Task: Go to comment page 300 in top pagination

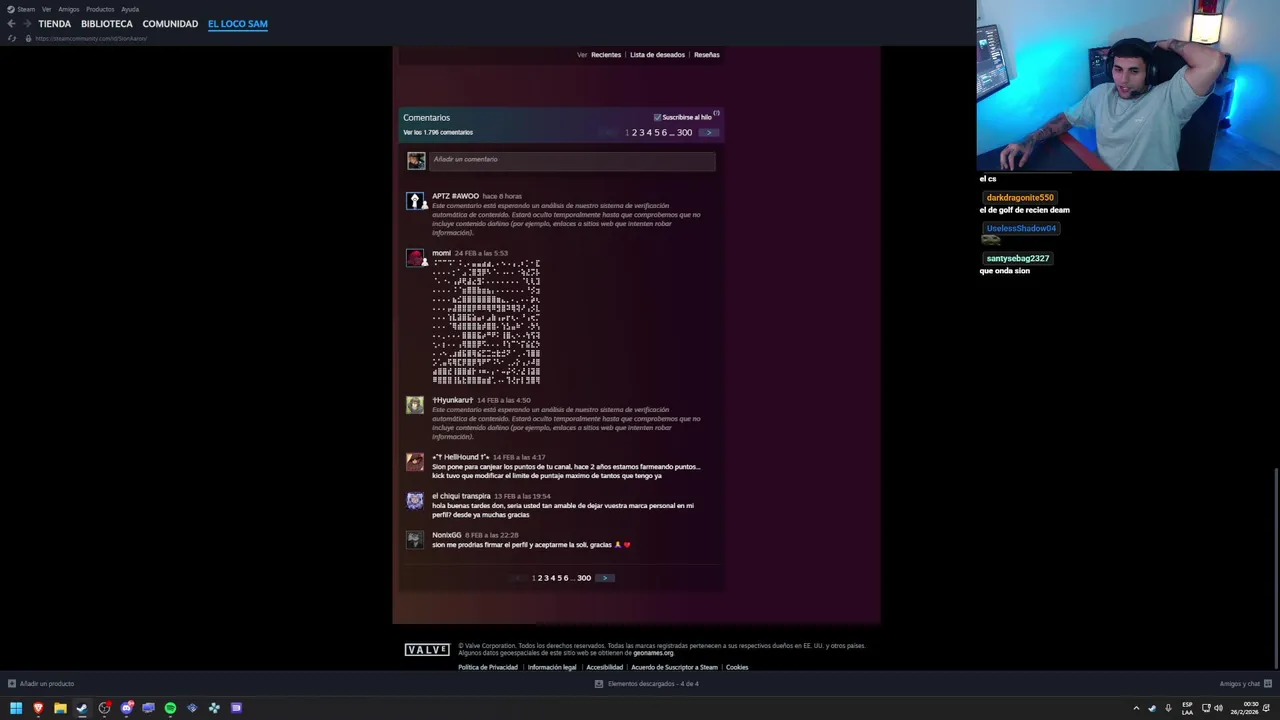Action: point(684,132)
